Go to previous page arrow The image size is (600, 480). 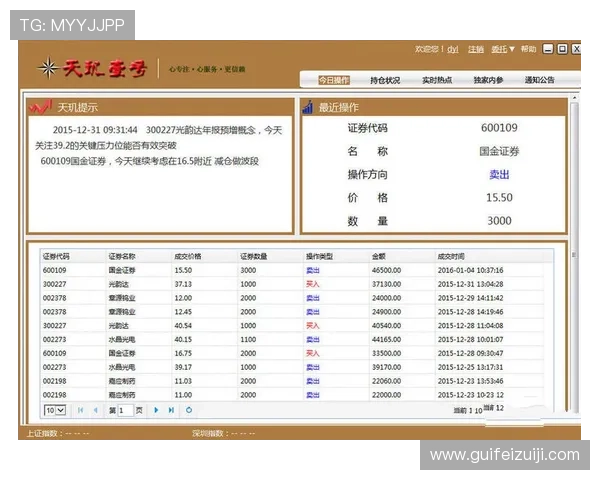tap(96, 410)
